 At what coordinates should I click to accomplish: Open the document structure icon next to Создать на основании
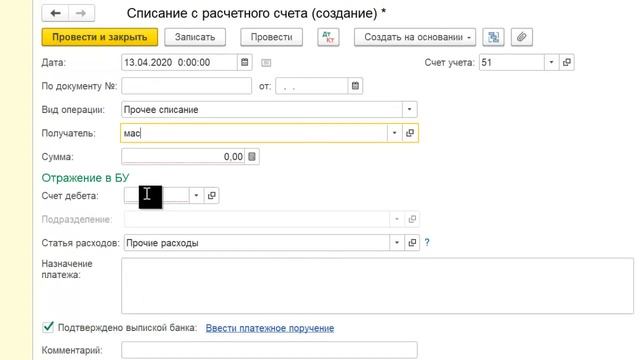click(x=493, y=37)
